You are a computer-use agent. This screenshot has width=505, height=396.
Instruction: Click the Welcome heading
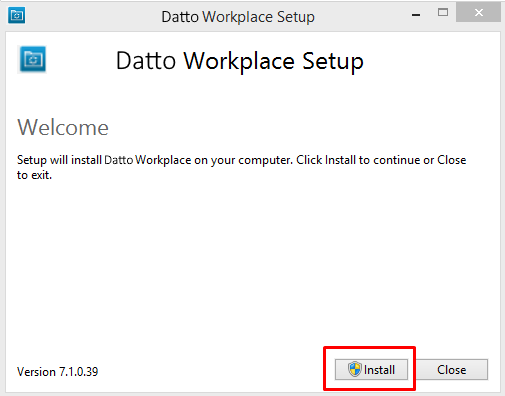63,127
